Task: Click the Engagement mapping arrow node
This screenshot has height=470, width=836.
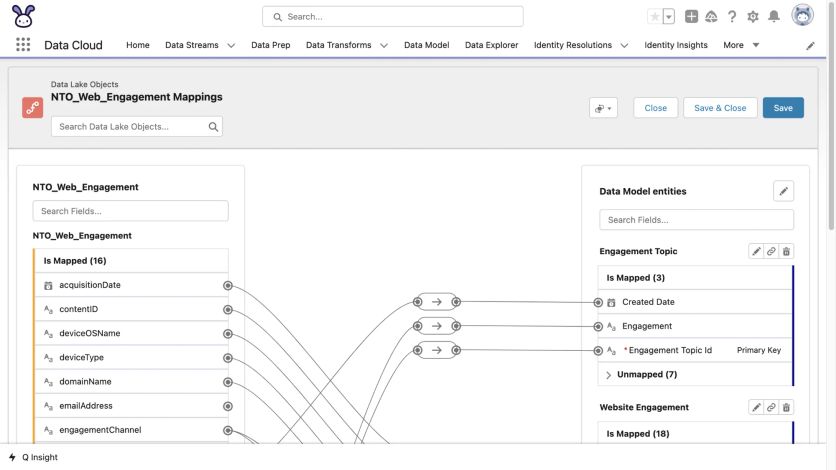Action: 437,326
